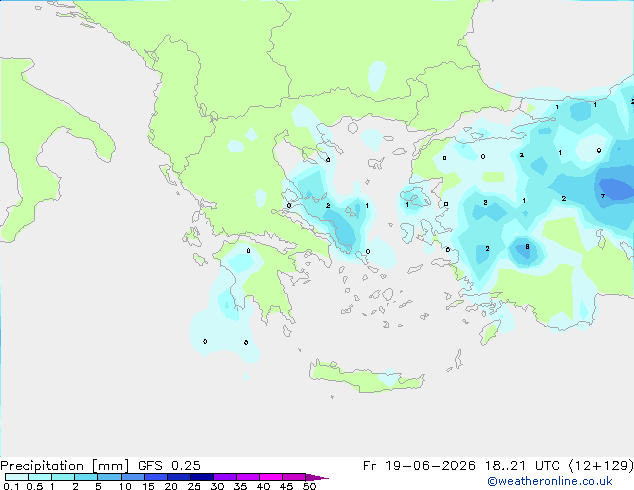Screen dimensions: 634x490
Task: Click the legend scale label '50'
Action: [310, 486]
